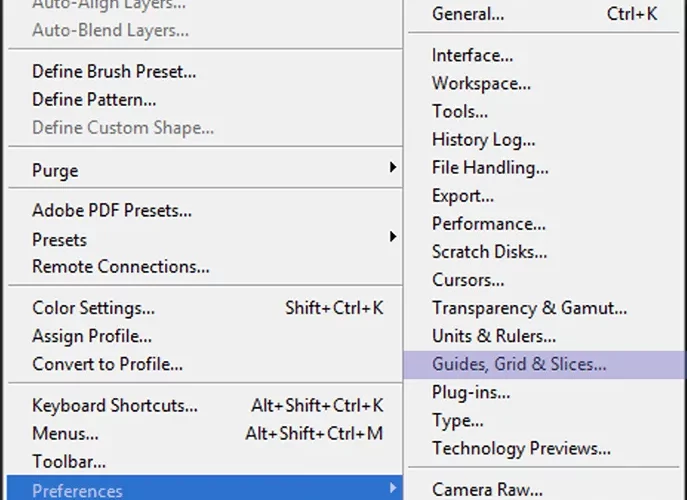Choose Define Pattern menu item
This screenshot has width=687, height=500.
(205, 99)
